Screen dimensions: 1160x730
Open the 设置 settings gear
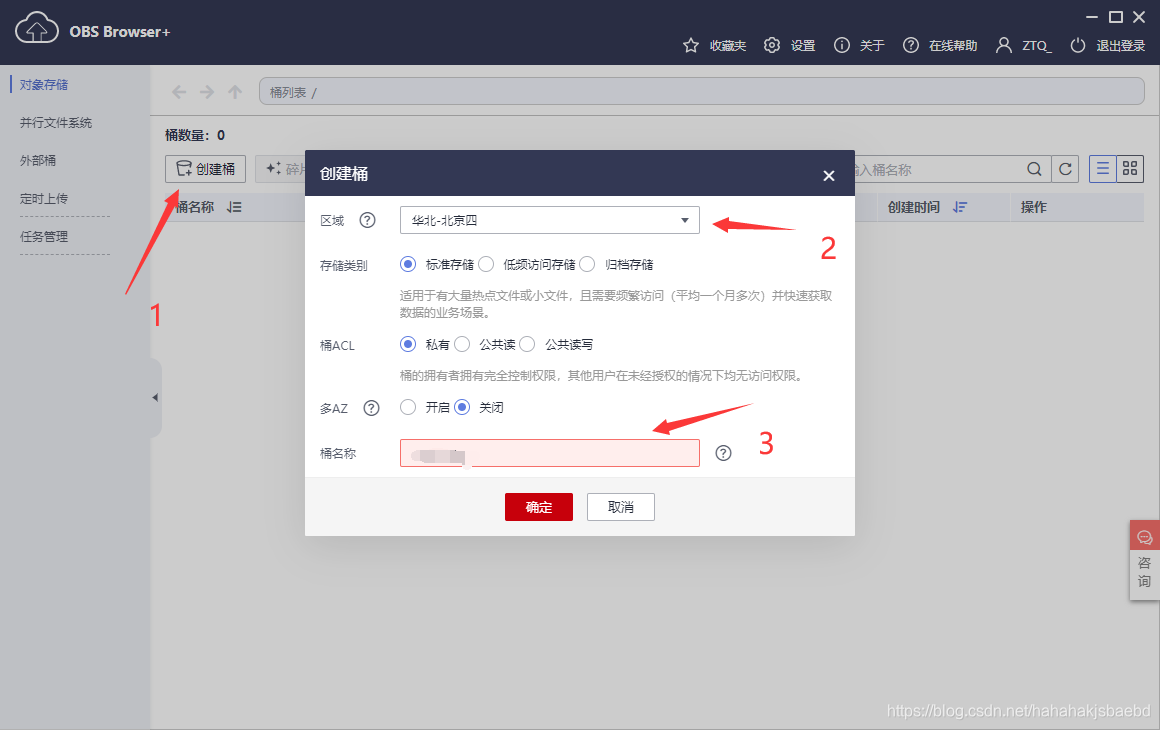(x=790, y=45)
